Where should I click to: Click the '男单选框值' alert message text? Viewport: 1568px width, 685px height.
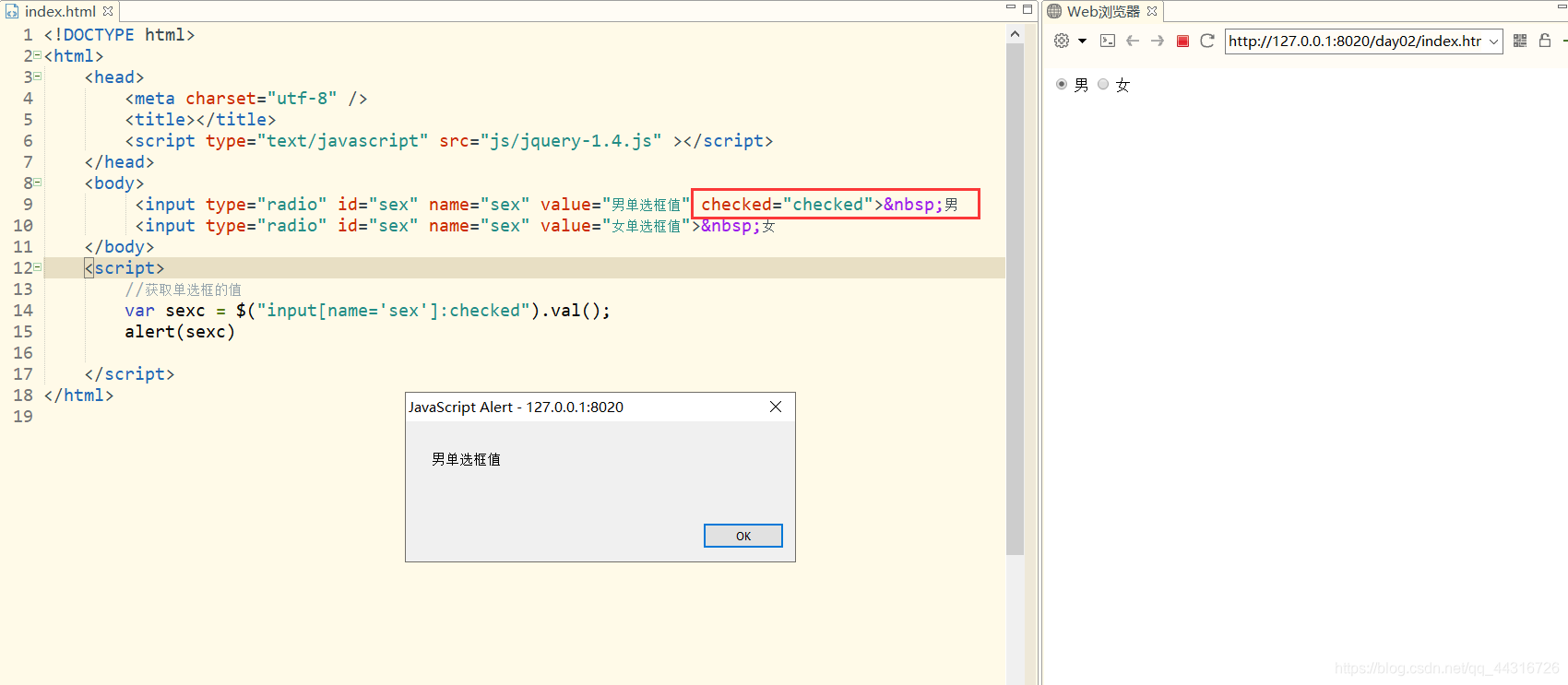[466, 459]
